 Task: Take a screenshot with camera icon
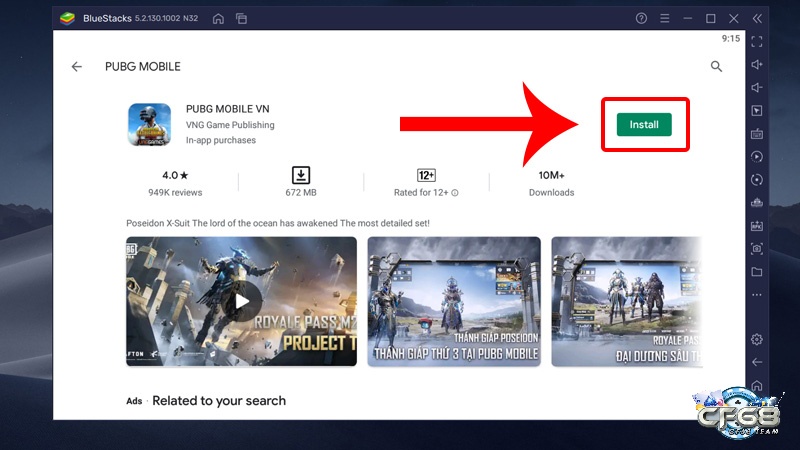(757, 248)
